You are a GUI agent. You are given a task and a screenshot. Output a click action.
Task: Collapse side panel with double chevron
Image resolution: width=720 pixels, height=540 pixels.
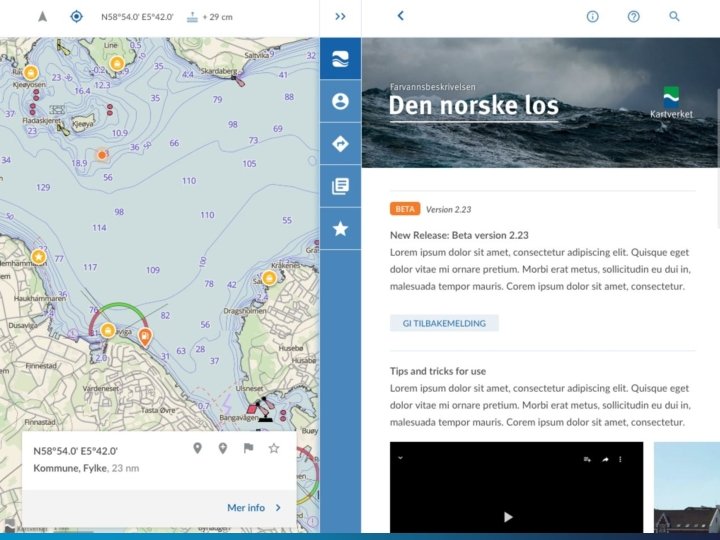(x=340, y=17)
